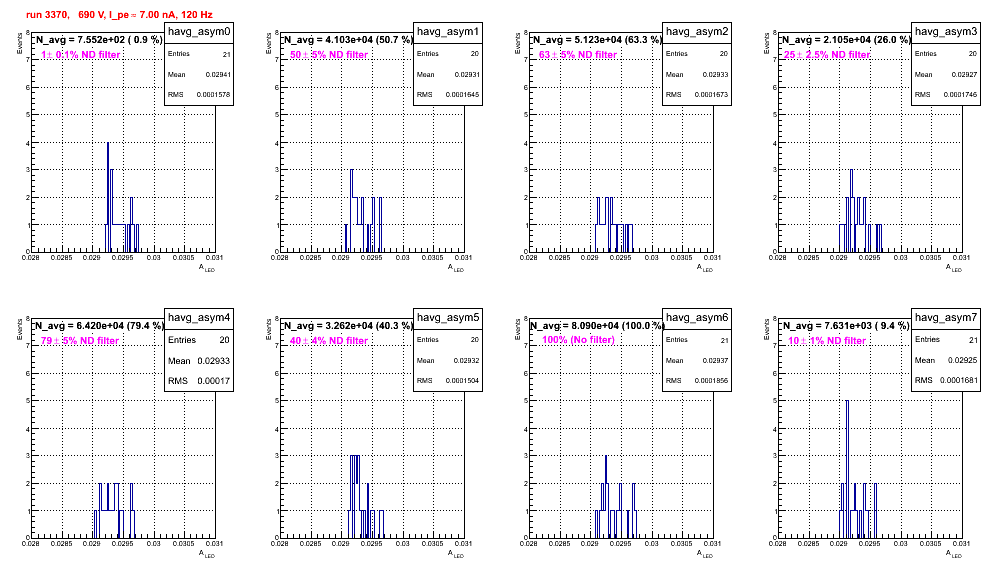Click the peak bin of havg_asym0 histogram
Image resolution: width=996 pixels, height=572 pixels.
tap(108, 197)
